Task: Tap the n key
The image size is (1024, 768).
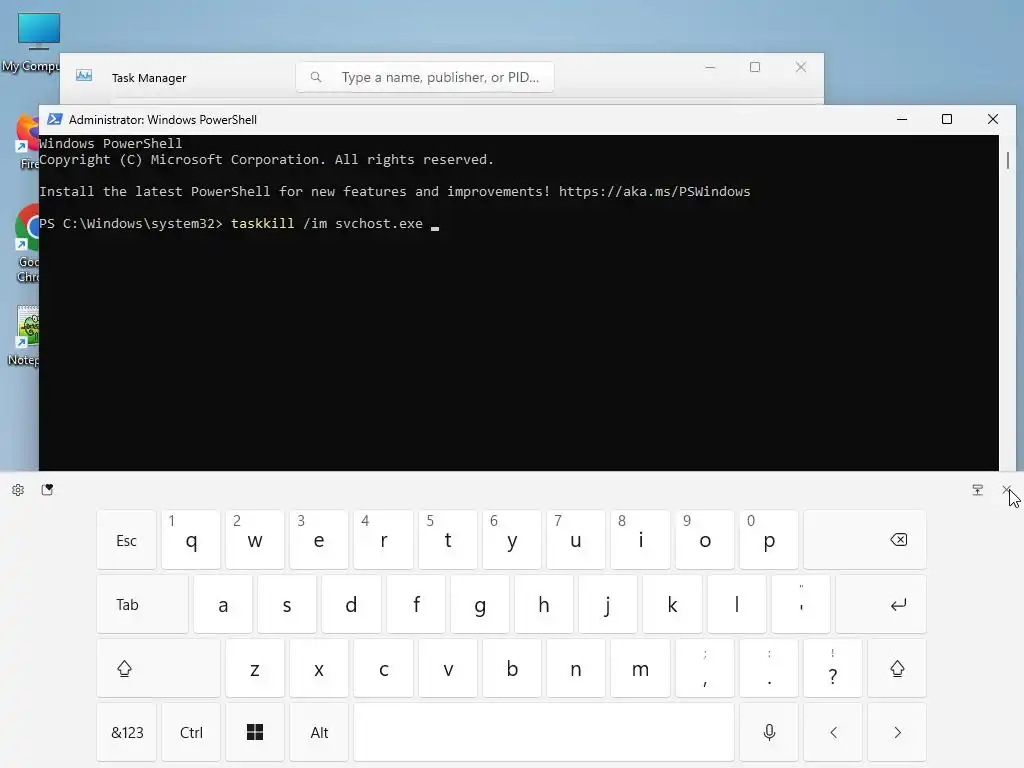Action: pos(575,668)
